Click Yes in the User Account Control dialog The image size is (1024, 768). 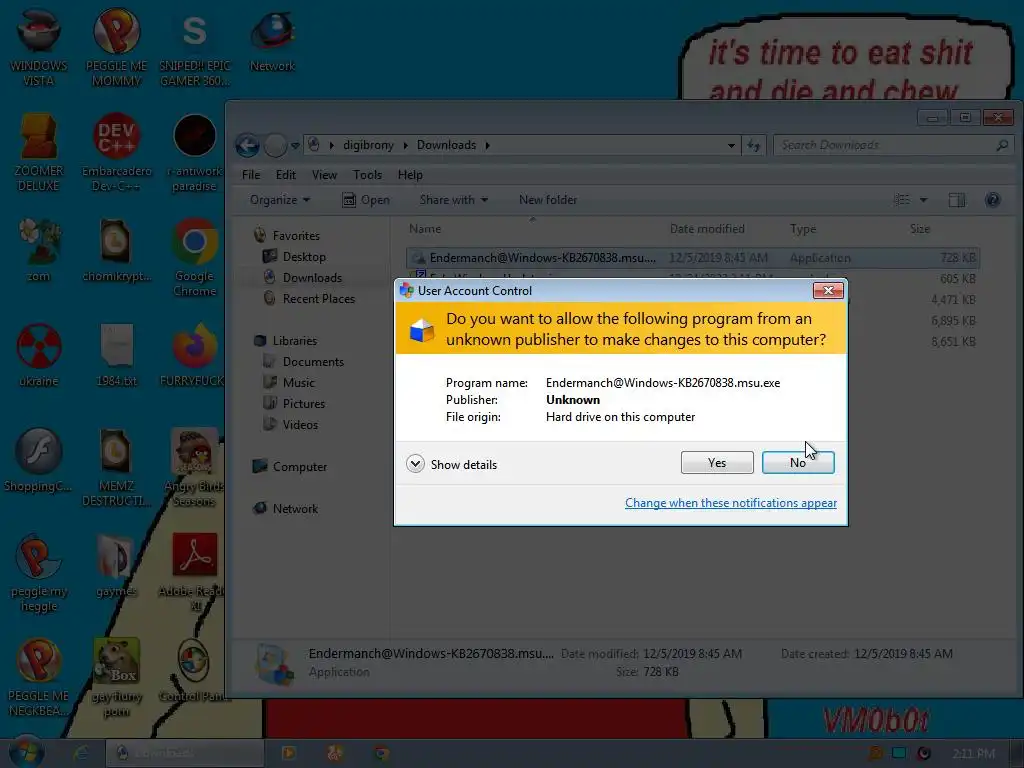click(x=717, y=462)
